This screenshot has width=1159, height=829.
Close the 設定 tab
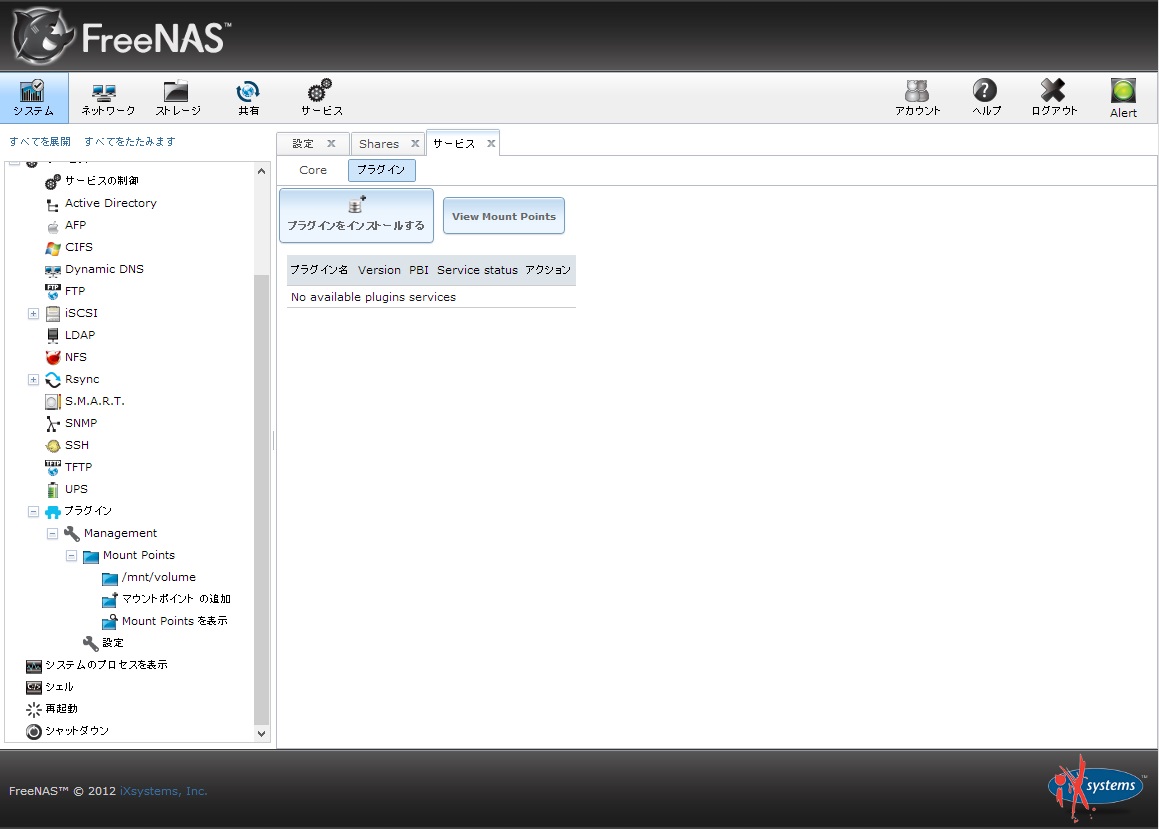tap(331, 144)
